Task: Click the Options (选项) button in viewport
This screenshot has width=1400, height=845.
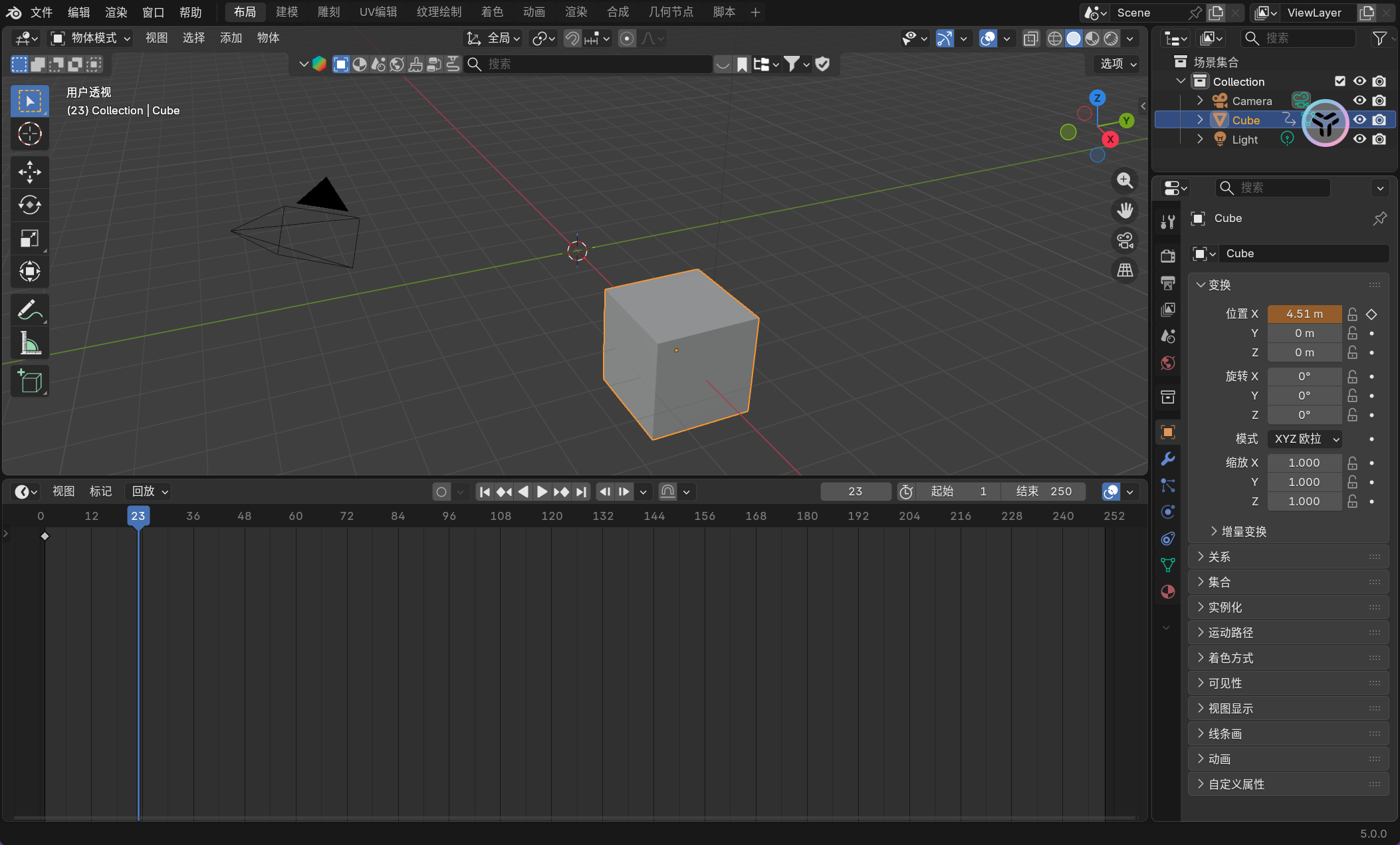Action: [x=1118, y=64]
